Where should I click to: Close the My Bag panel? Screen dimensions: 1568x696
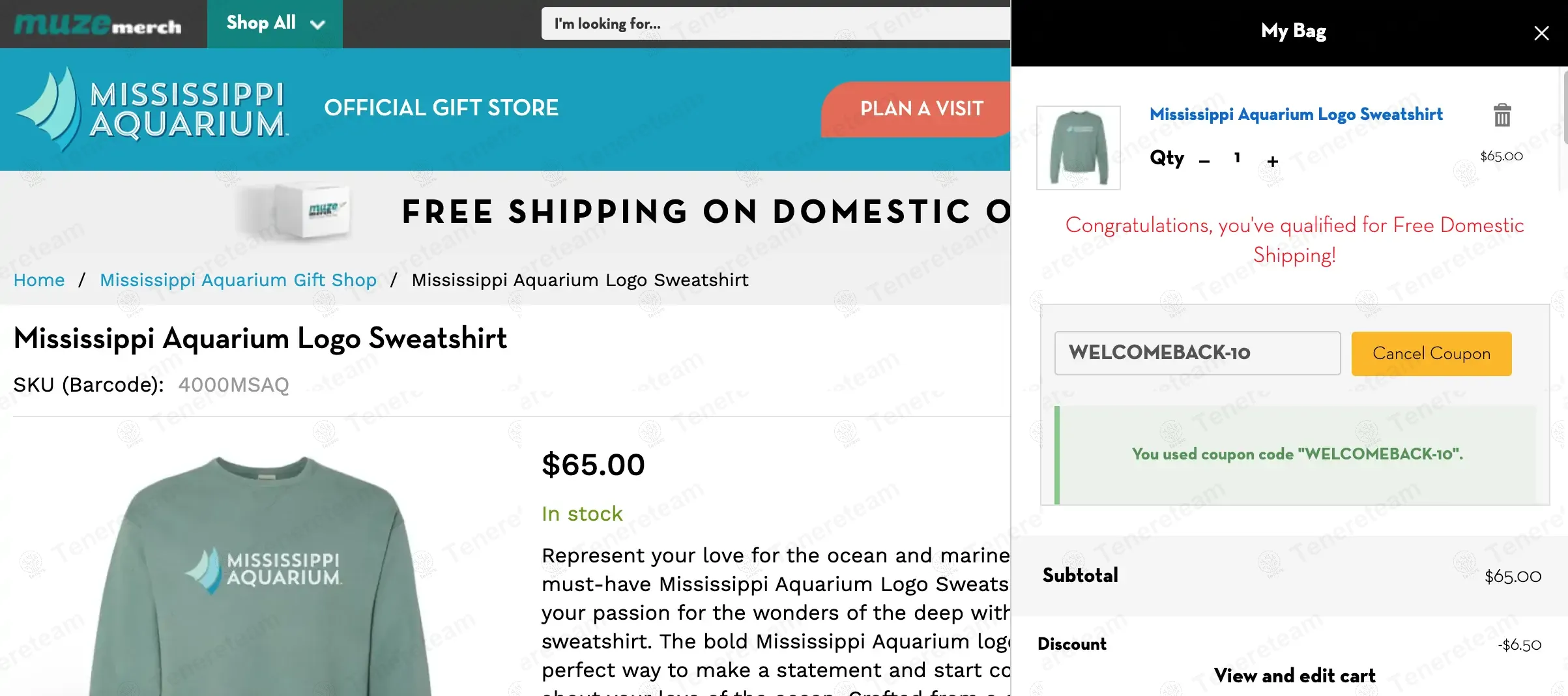1541,33
